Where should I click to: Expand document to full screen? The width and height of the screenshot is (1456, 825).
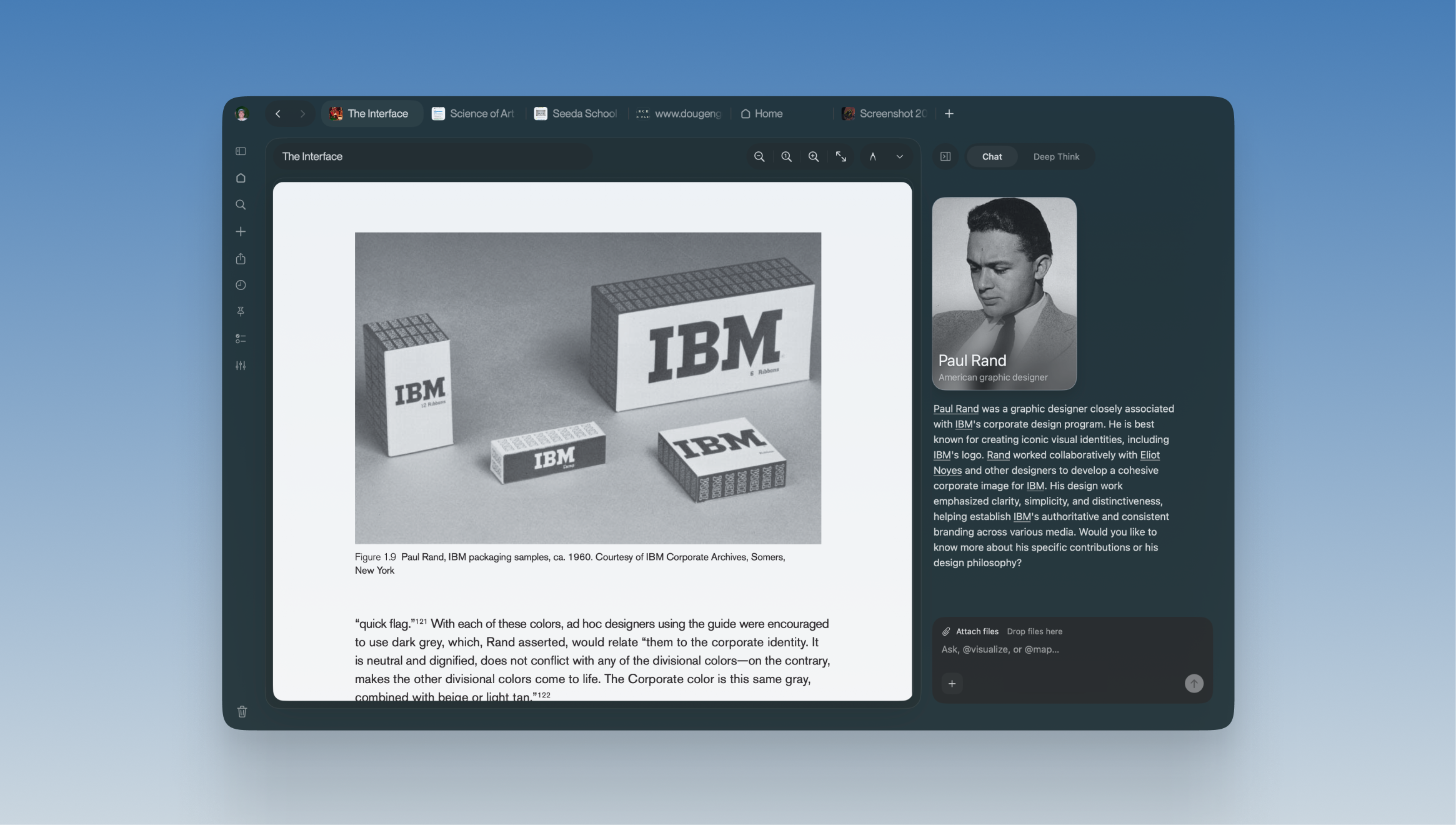pos(841,157)
